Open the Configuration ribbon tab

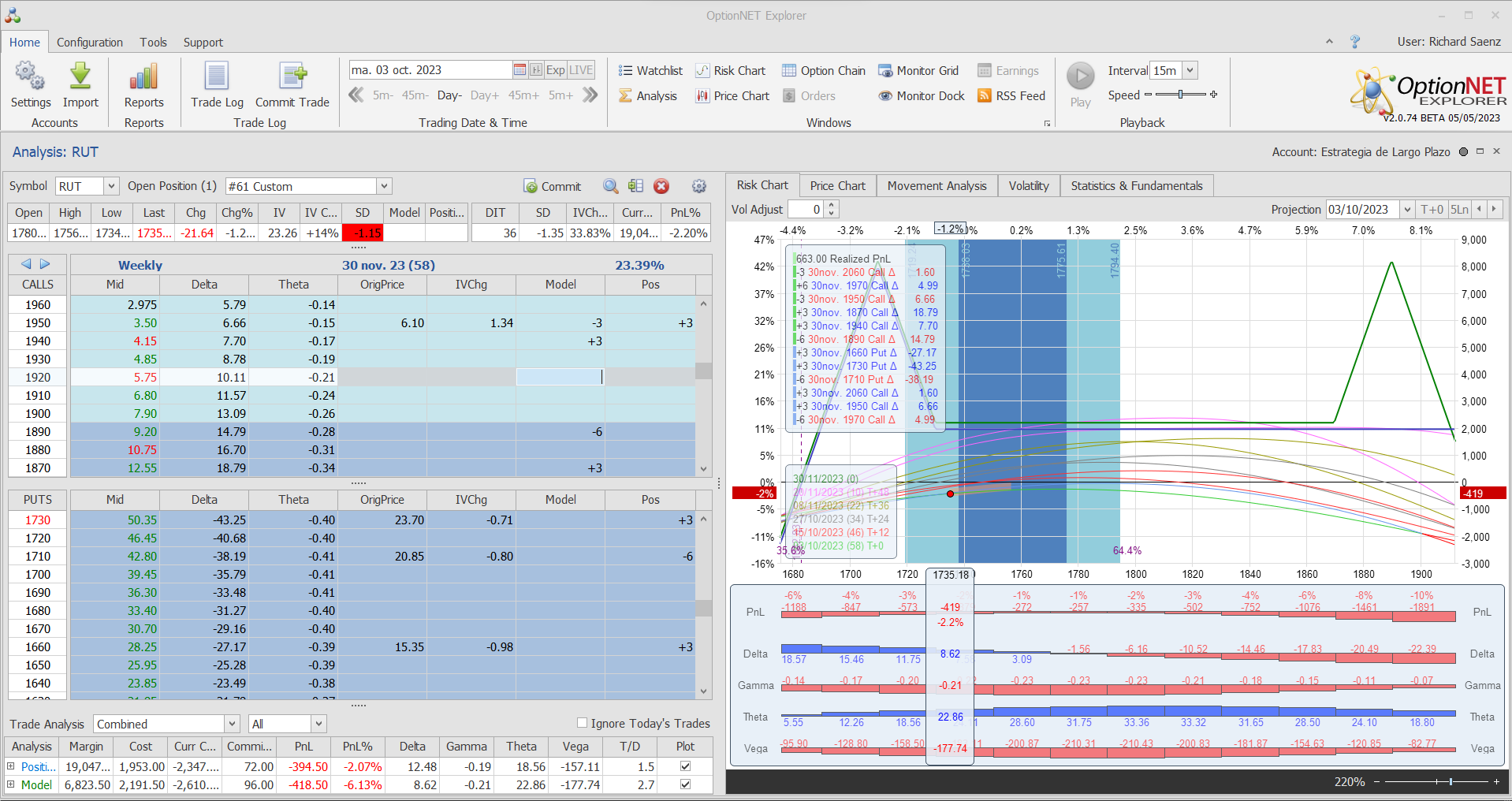tap(90, 43)
